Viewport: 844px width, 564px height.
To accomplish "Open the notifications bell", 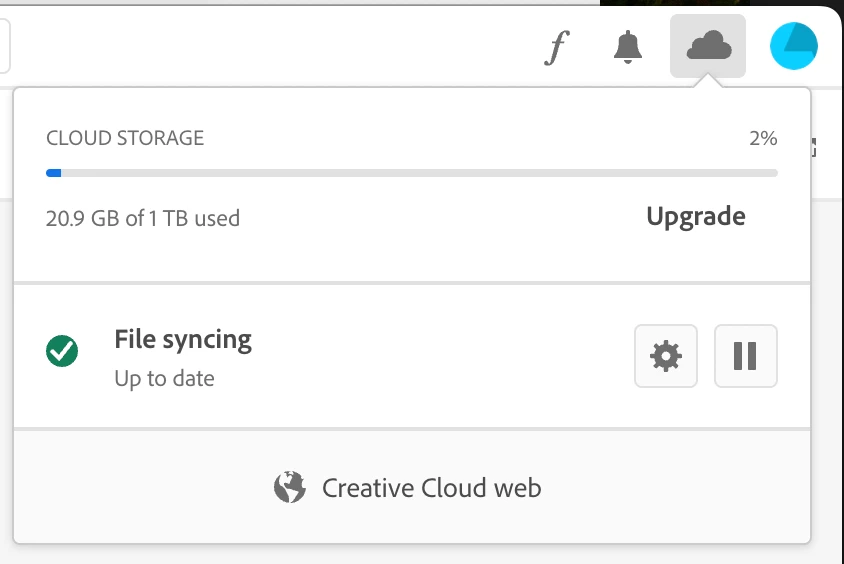I will coord(628,47).
